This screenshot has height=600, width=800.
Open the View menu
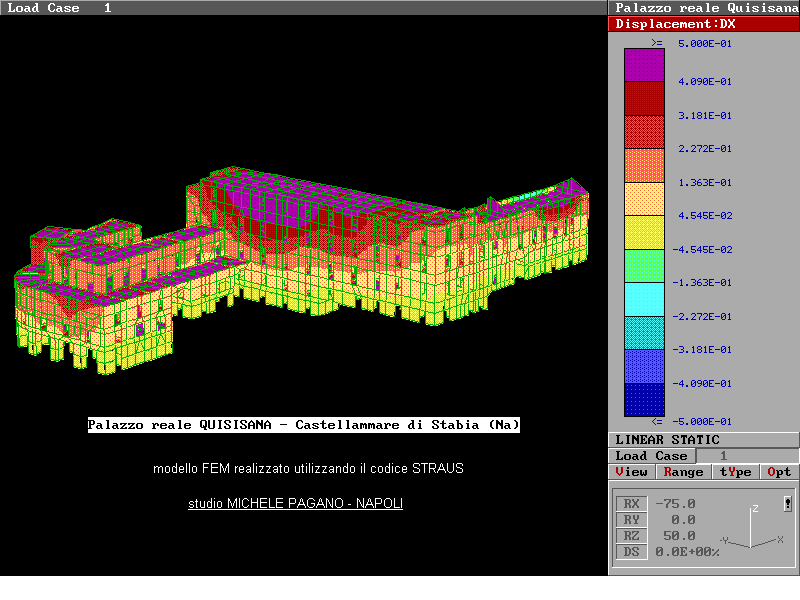pos(631,472)
